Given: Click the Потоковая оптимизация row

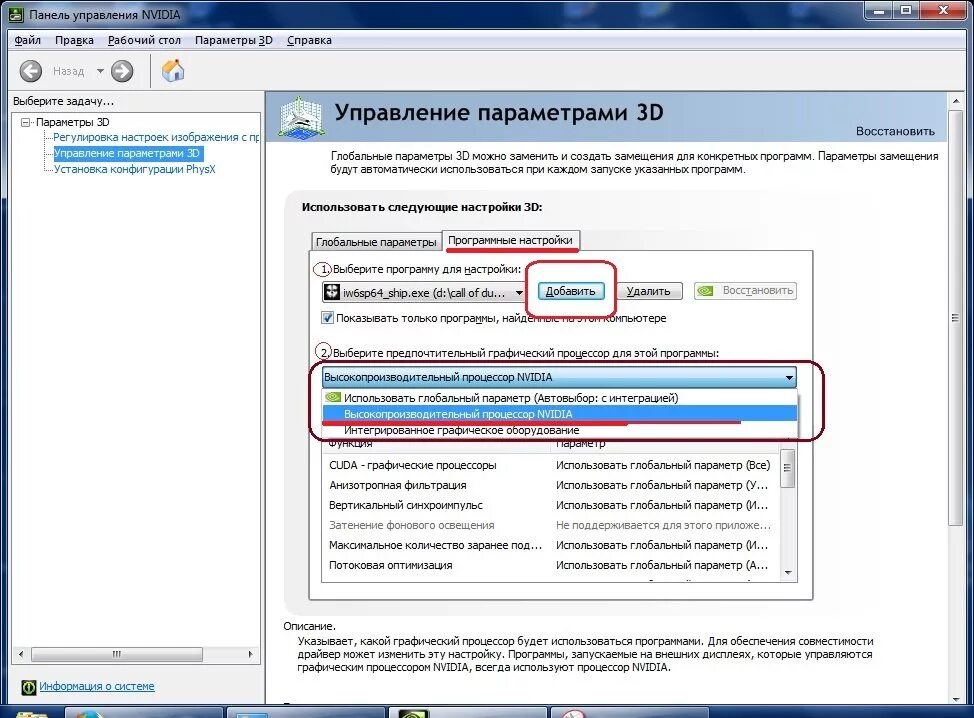Looking at the screenshot, I should pos(550,565).
